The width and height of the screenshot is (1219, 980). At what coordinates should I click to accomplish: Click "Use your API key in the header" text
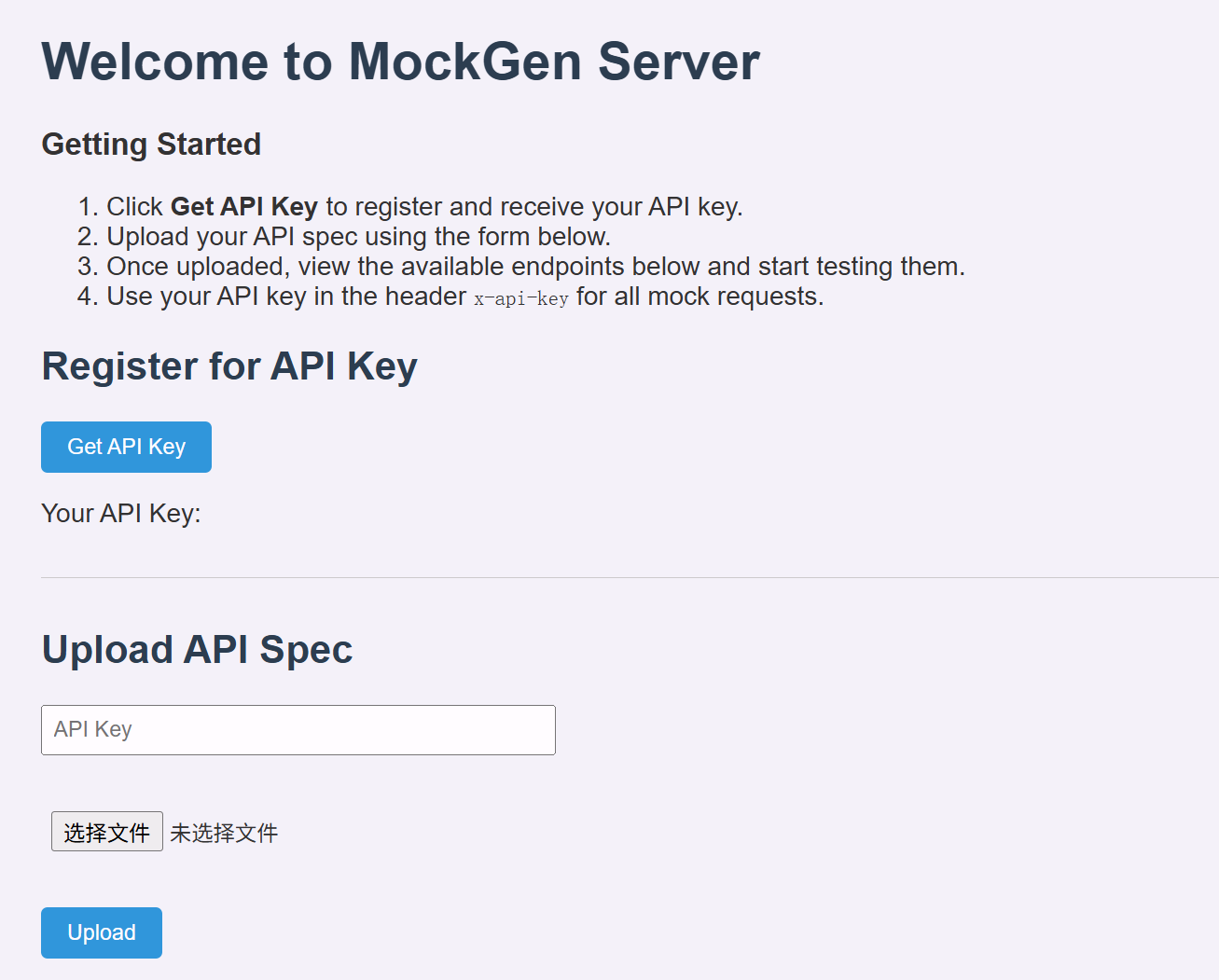(286, 297)
